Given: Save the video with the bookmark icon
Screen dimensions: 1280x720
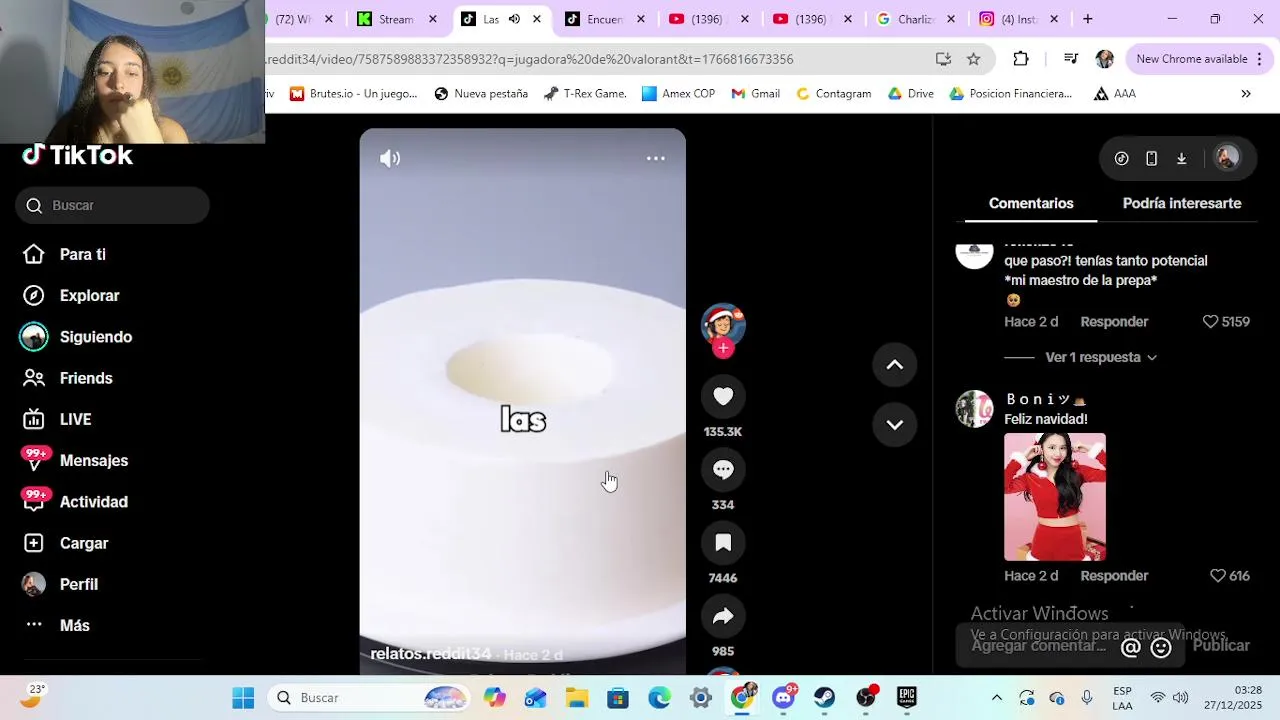Looking at the screenshot, I should coord(723,543).
